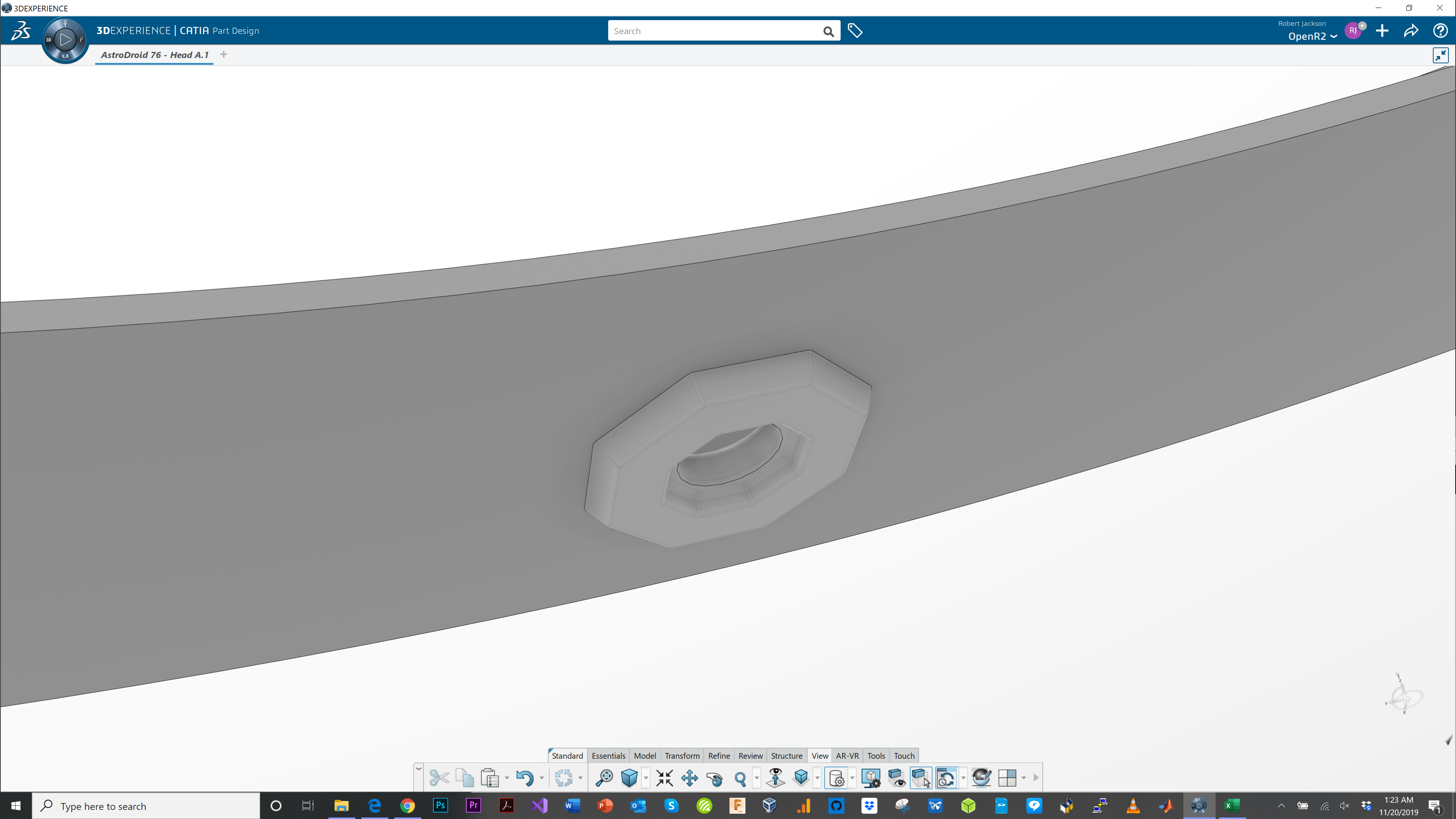The width and height of the screenshot is (1456, 819).
Task: Switch to the Refine tab
Action: 719,756
